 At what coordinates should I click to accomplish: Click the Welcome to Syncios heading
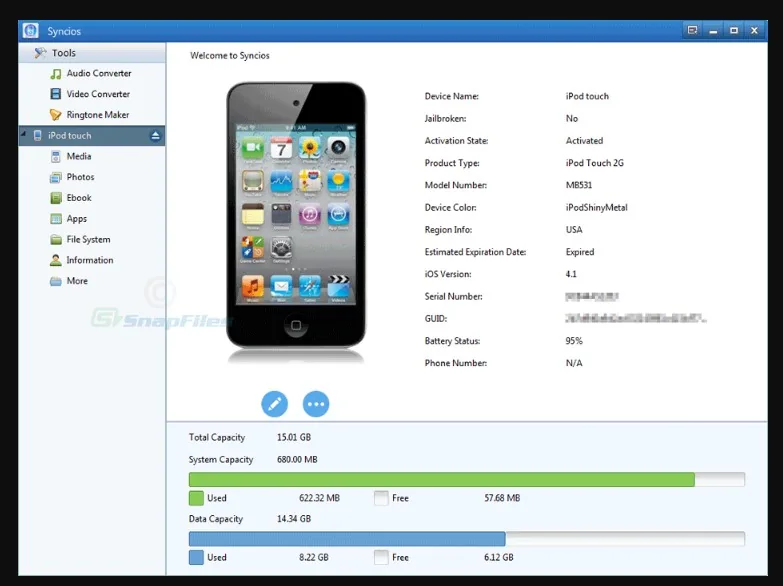230,55
